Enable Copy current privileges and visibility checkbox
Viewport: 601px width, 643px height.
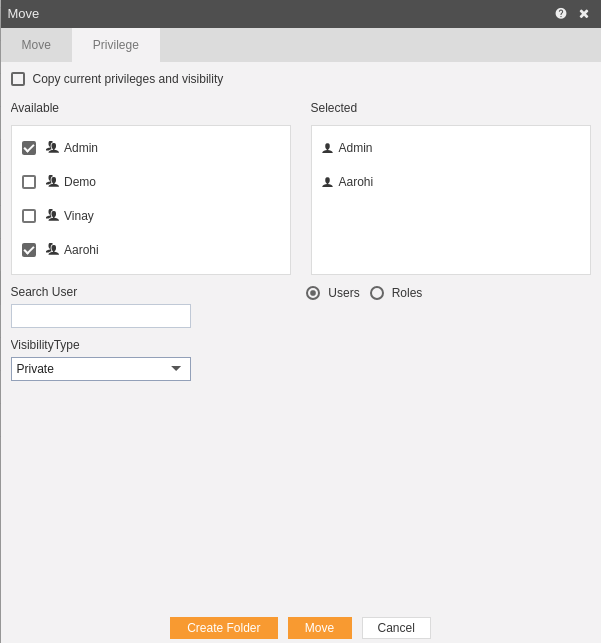coord(18,79)
